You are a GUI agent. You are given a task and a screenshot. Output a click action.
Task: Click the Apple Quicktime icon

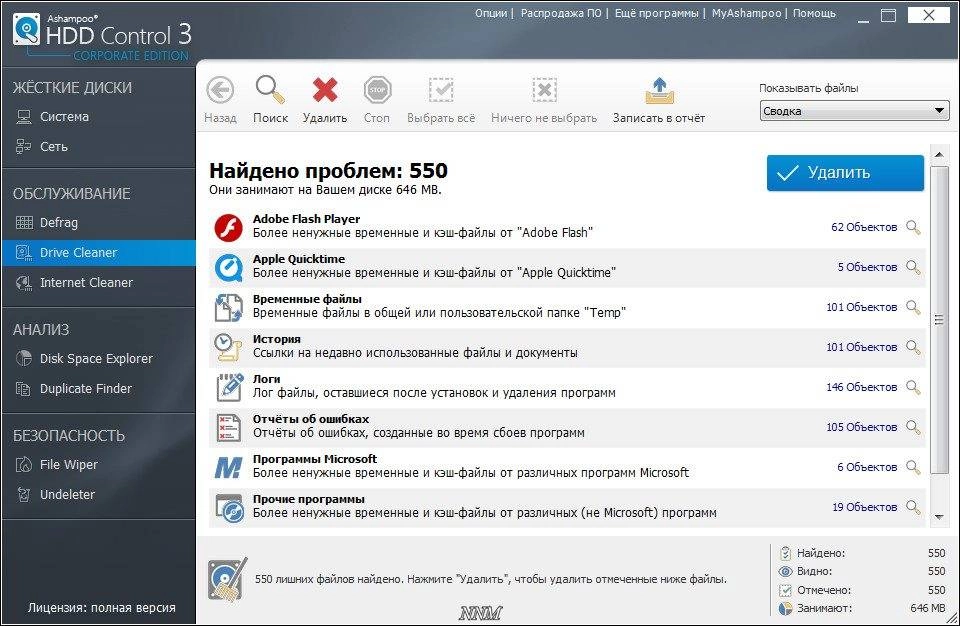228,268
